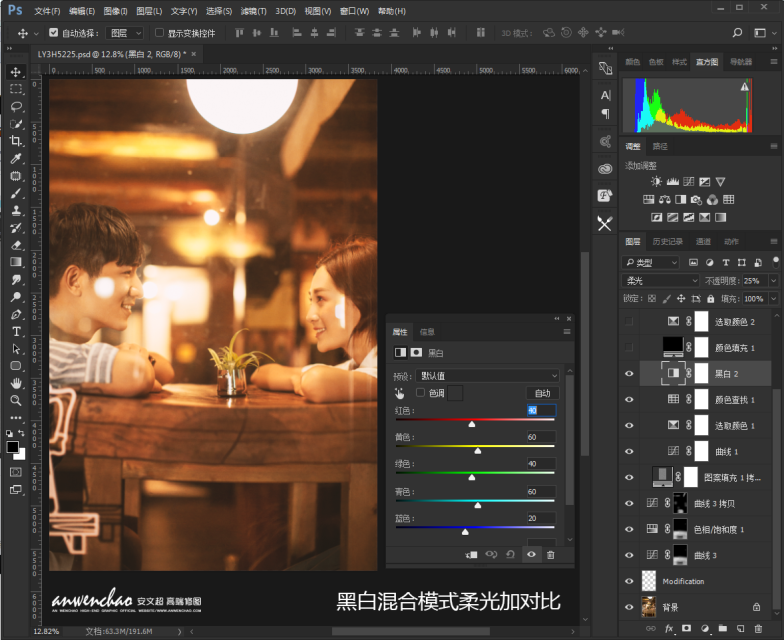Close the LY3H5225.psd document tab

click(194, 54)
